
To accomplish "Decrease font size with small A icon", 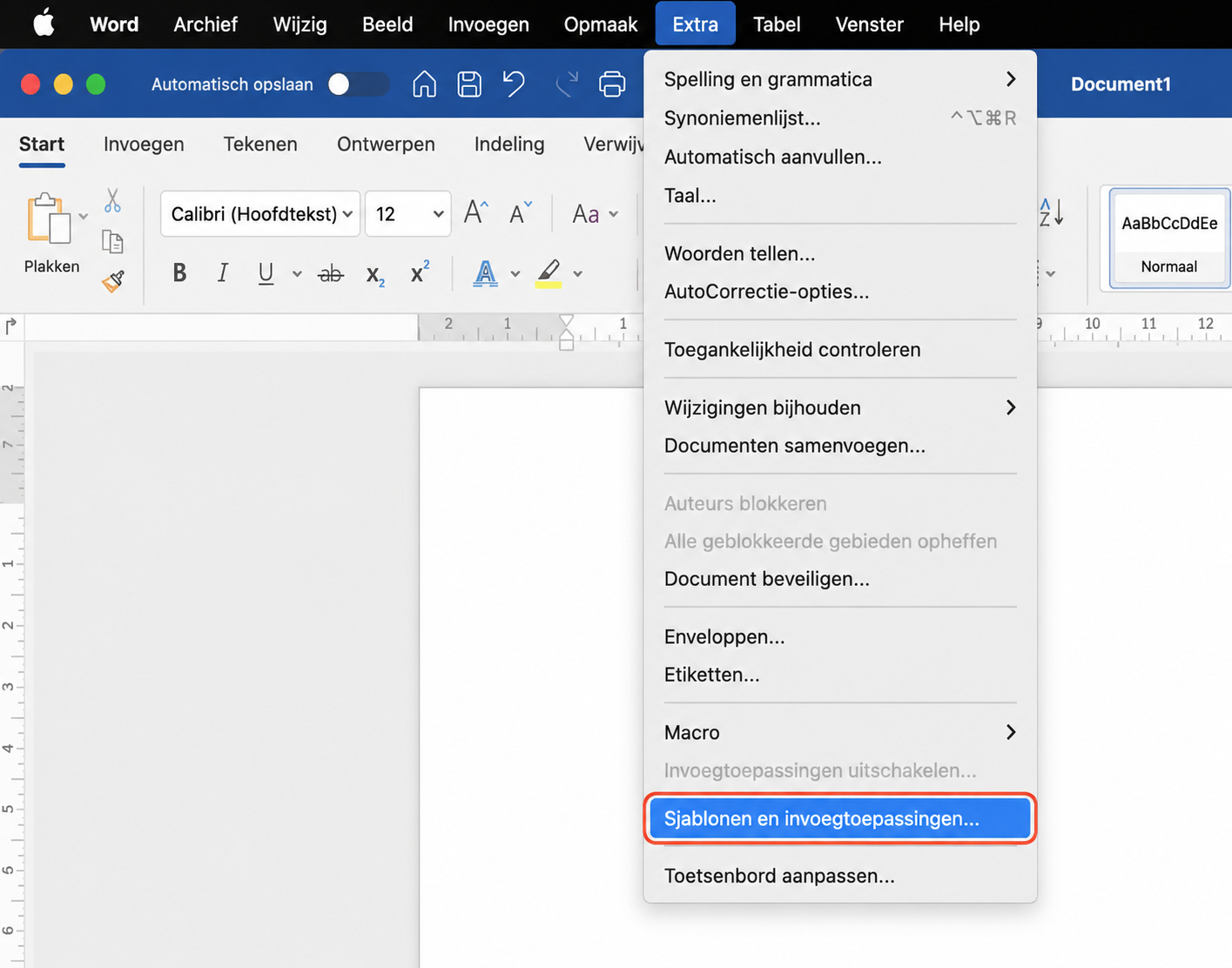I will tap(521, 213).
